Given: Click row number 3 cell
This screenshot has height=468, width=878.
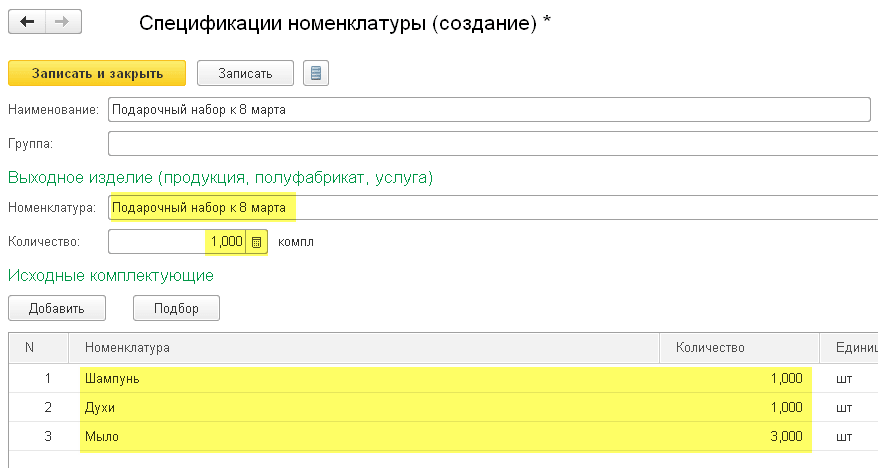Looking at the screenshot, I should 39,437.
